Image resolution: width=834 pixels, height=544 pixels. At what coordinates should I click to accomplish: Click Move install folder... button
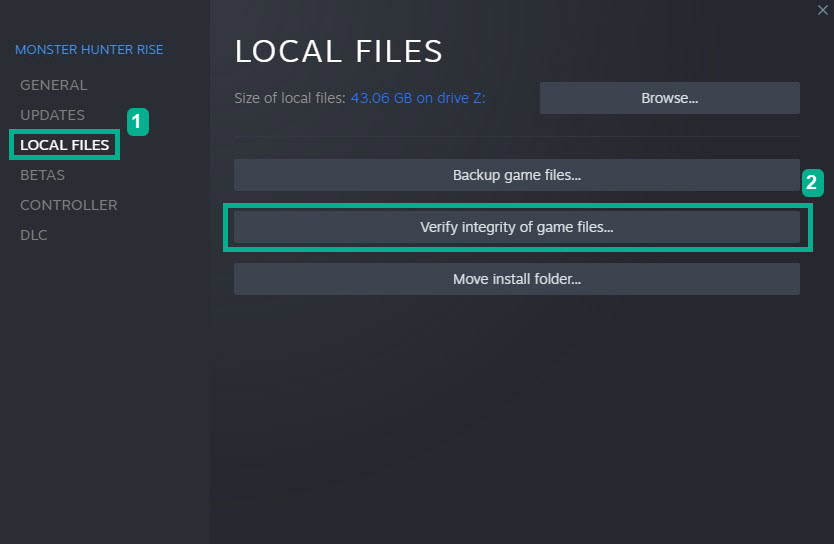tap(516, 279)
